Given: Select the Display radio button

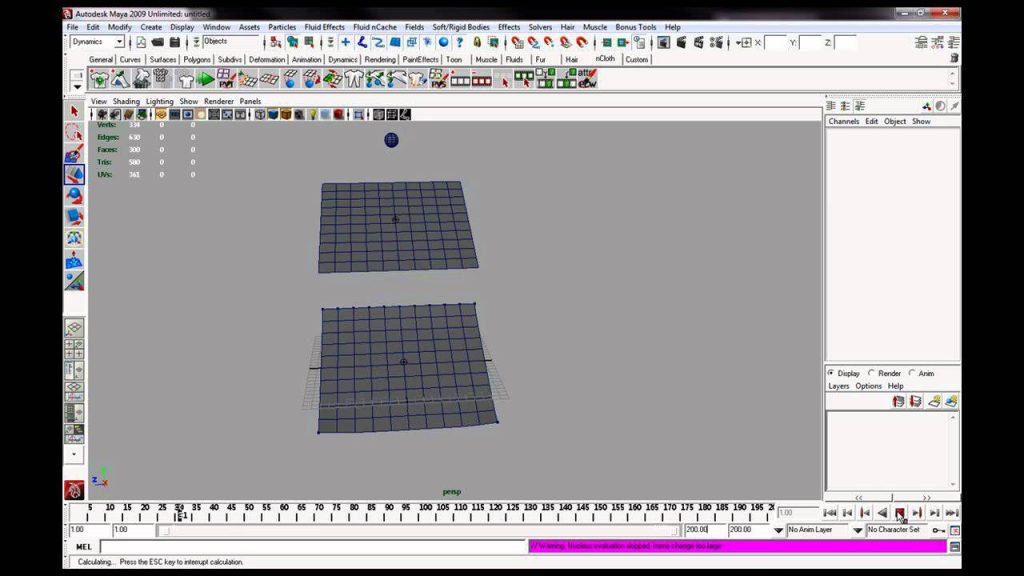Looking at the screenshot, I should pos(831,373).
